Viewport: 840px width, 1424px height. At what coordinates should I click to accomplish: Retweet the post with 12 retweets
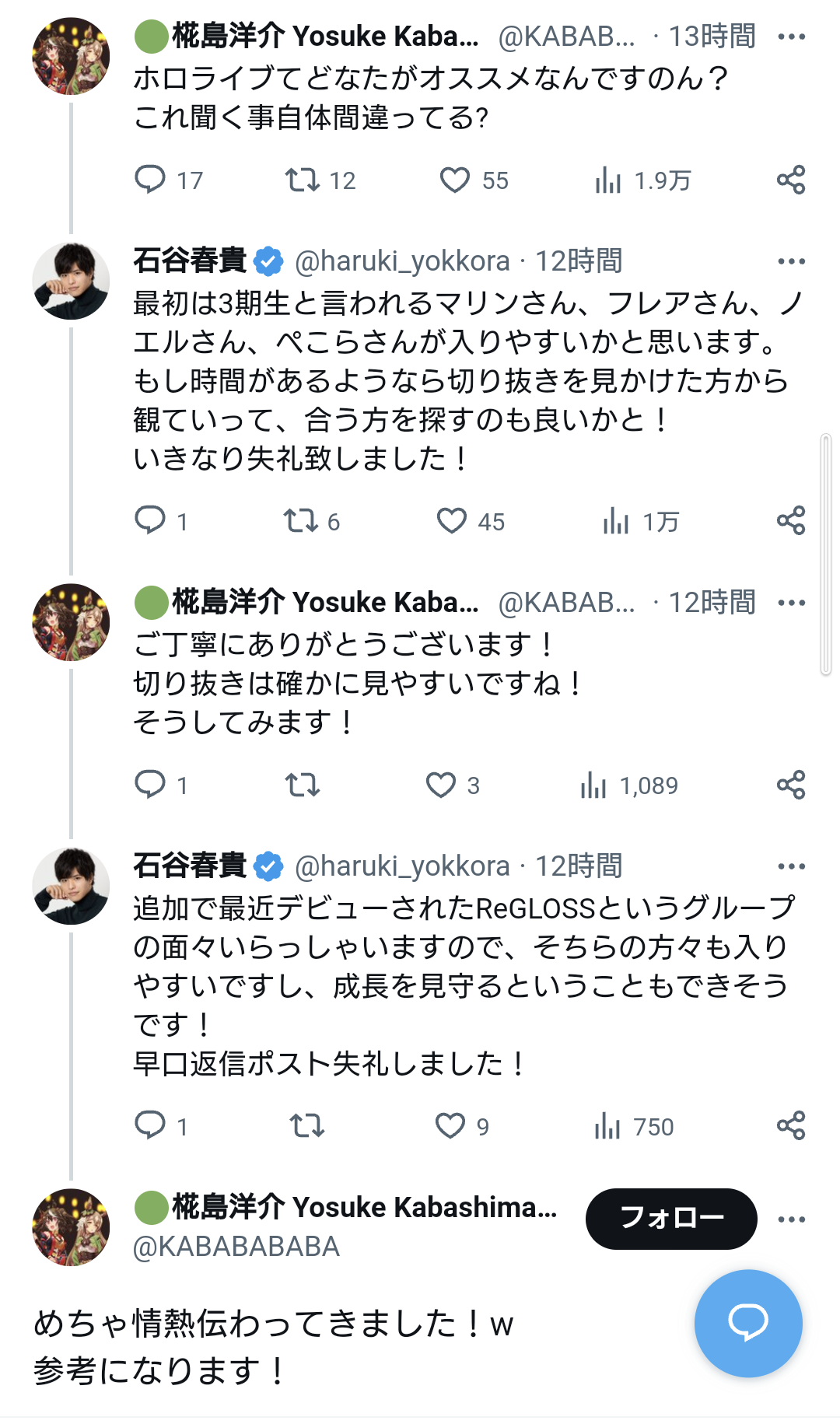(x=302, y=180)
